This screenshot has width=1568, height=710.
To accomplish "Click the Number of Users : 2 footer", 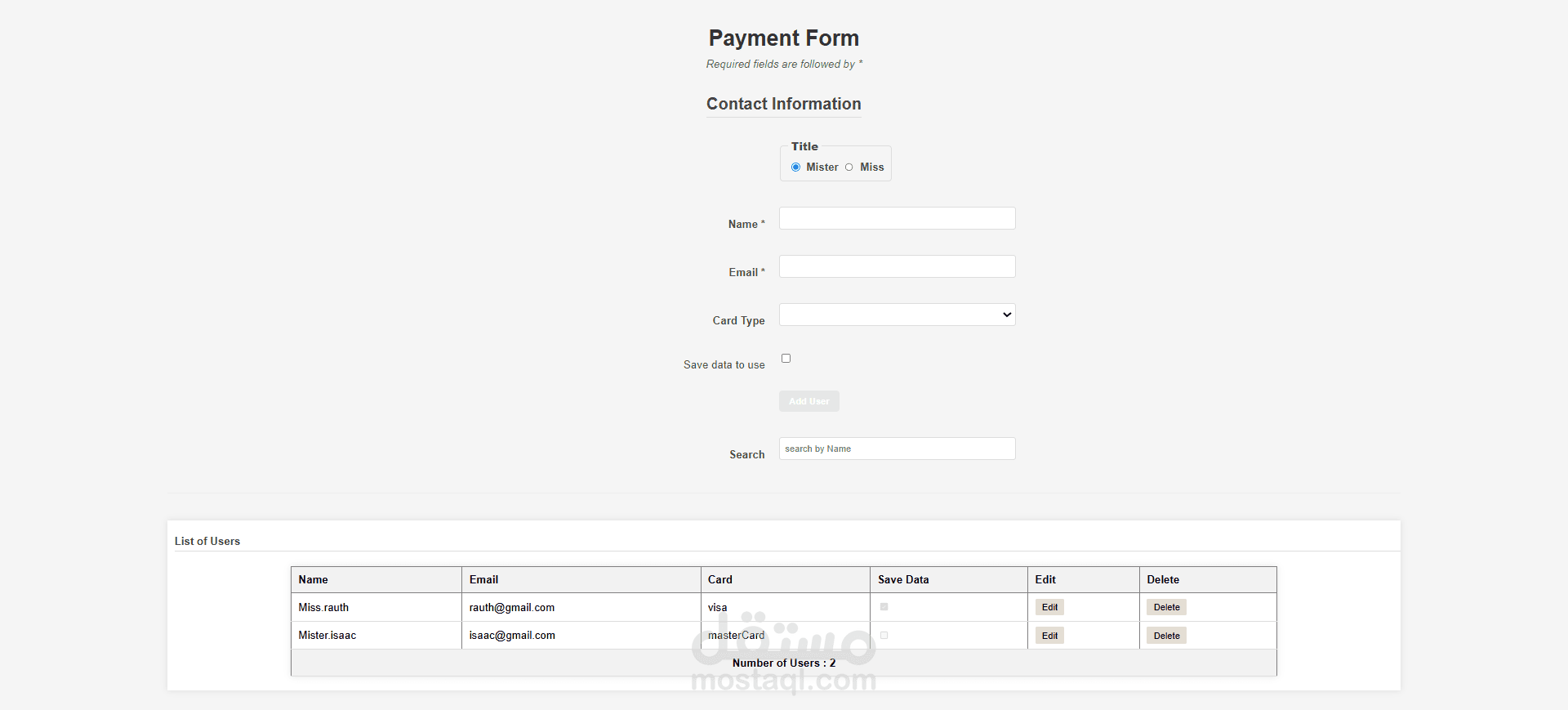I will coord(784,663).
